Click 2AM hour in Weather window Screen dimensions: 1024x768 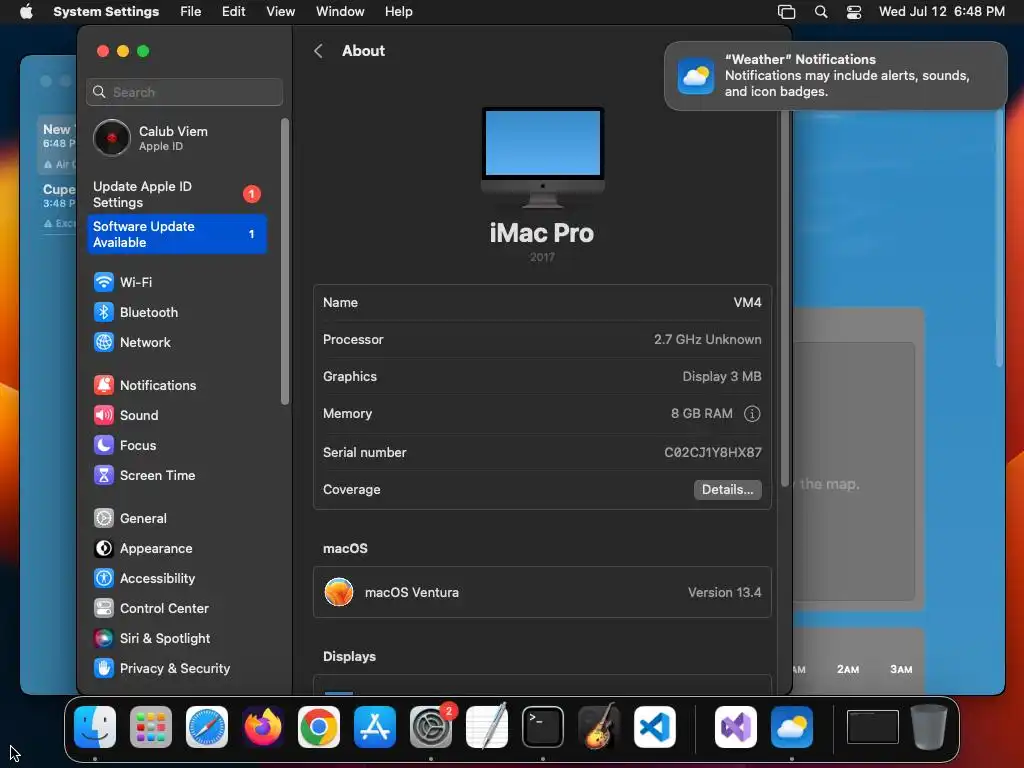pos(848,669)
